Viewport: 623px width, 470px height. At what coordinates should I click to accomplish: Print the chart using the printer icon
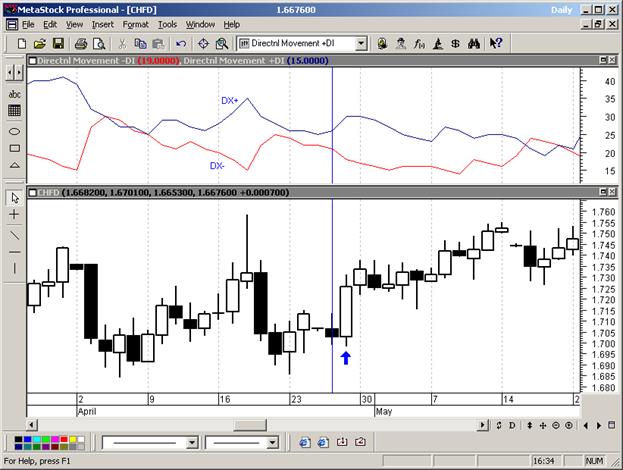(81, 43)
